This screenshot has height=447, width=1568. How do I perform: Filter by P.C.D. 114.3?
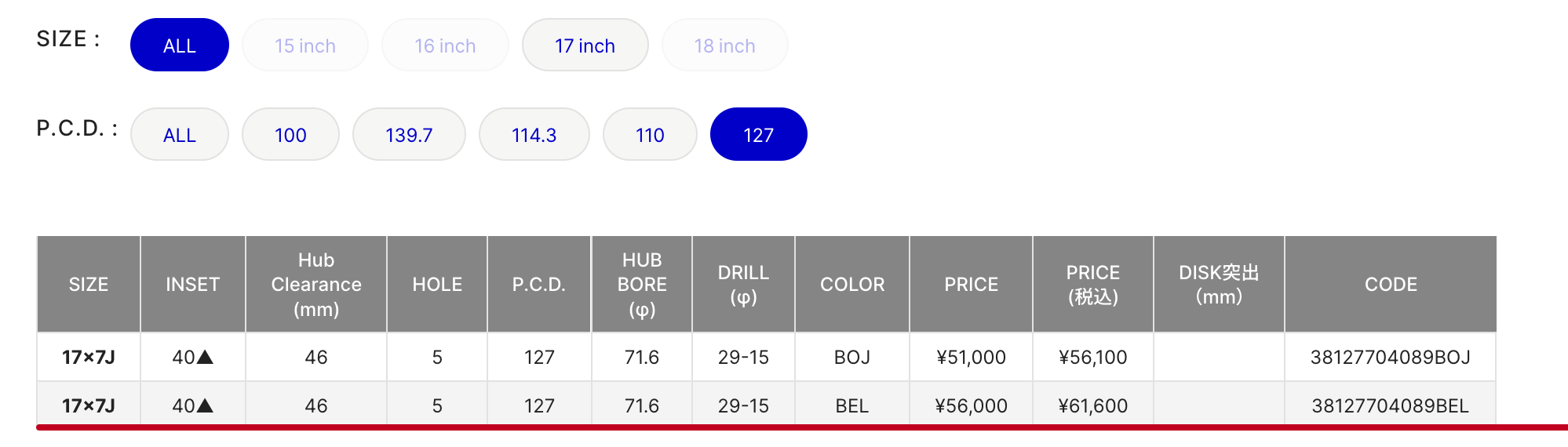point(534,135)
